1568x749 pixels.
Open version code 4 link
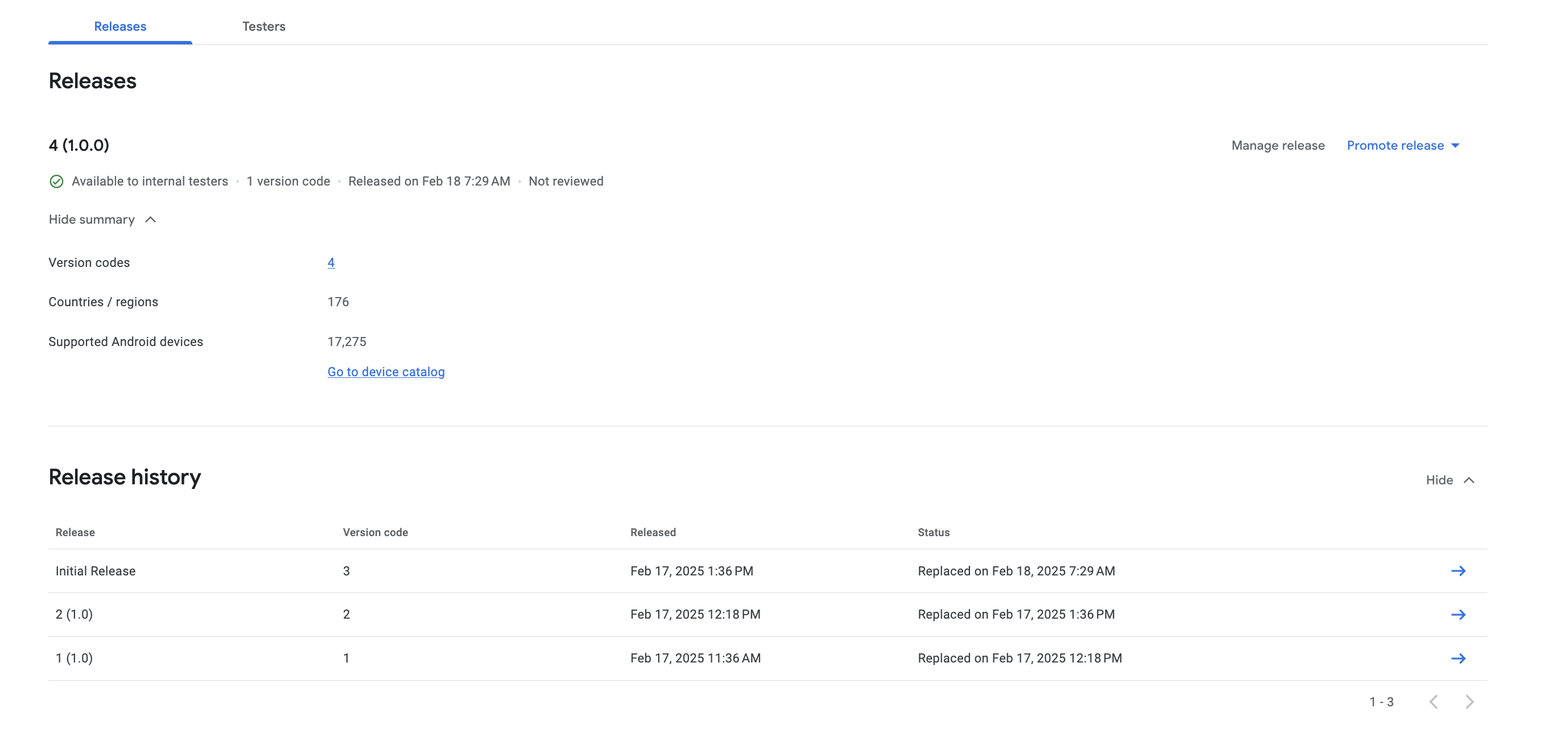click(x=331, y=262)
